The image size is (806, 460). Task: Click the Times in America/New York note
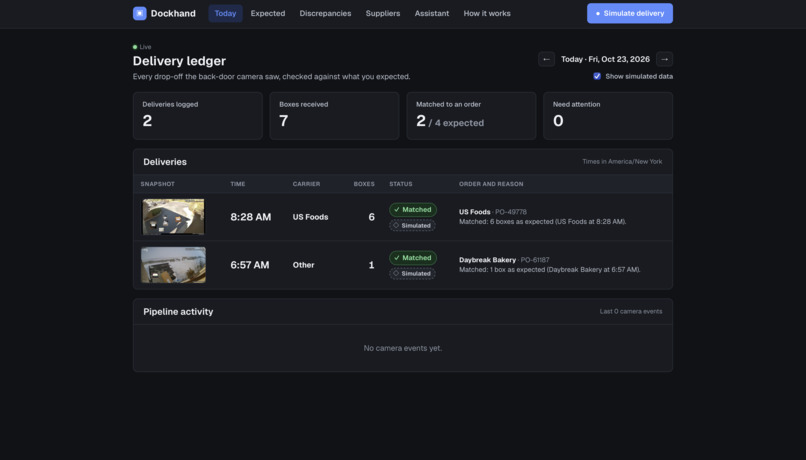tap(622, 161)
